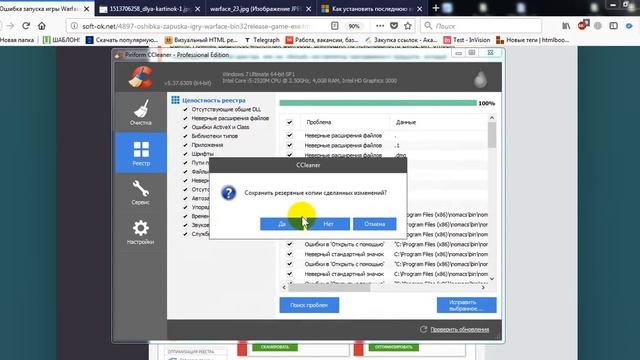Go forward in the browser history

pyautogui.click(x=10, y=26)
